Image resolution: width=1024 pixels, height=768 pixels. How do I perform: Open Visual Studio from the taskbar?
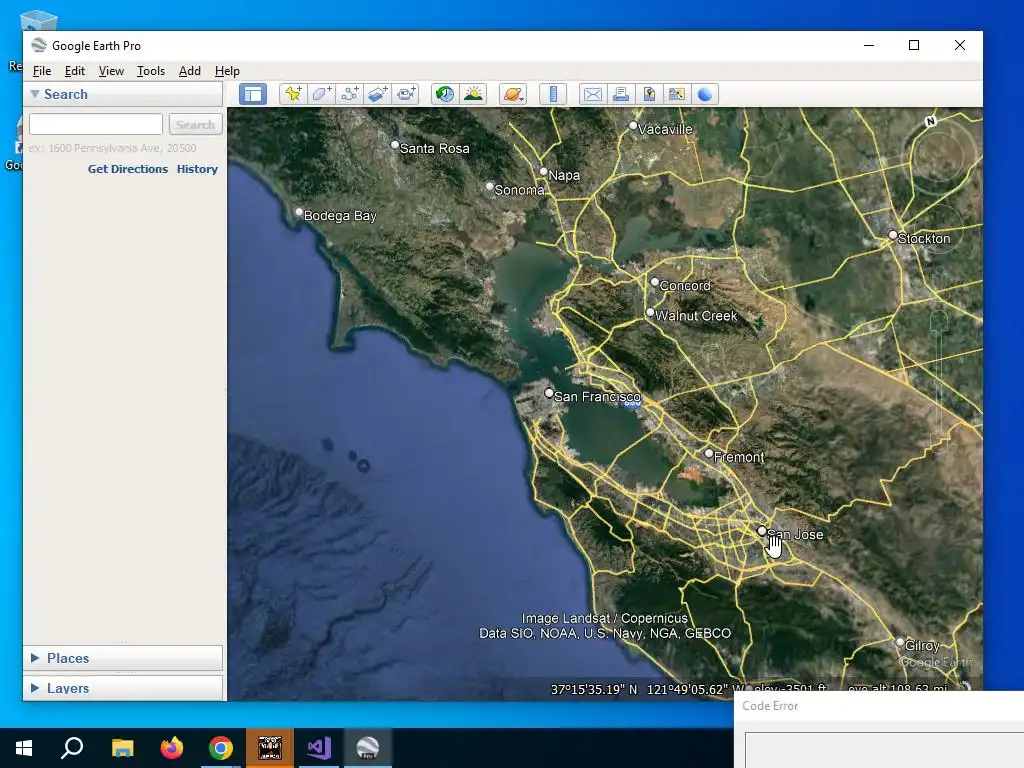[x=319, y=748]
